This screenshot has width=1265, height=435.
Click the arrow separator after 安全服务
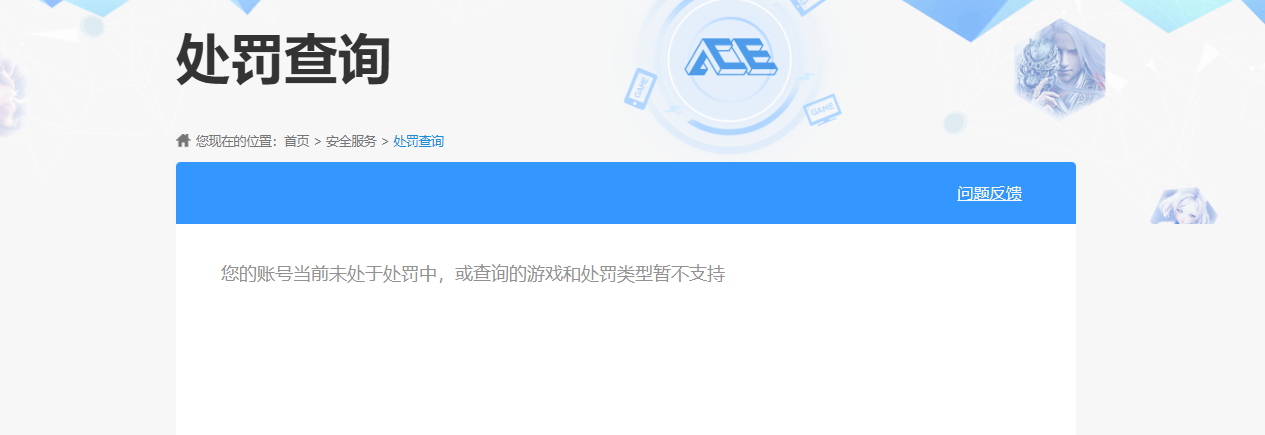385,142
